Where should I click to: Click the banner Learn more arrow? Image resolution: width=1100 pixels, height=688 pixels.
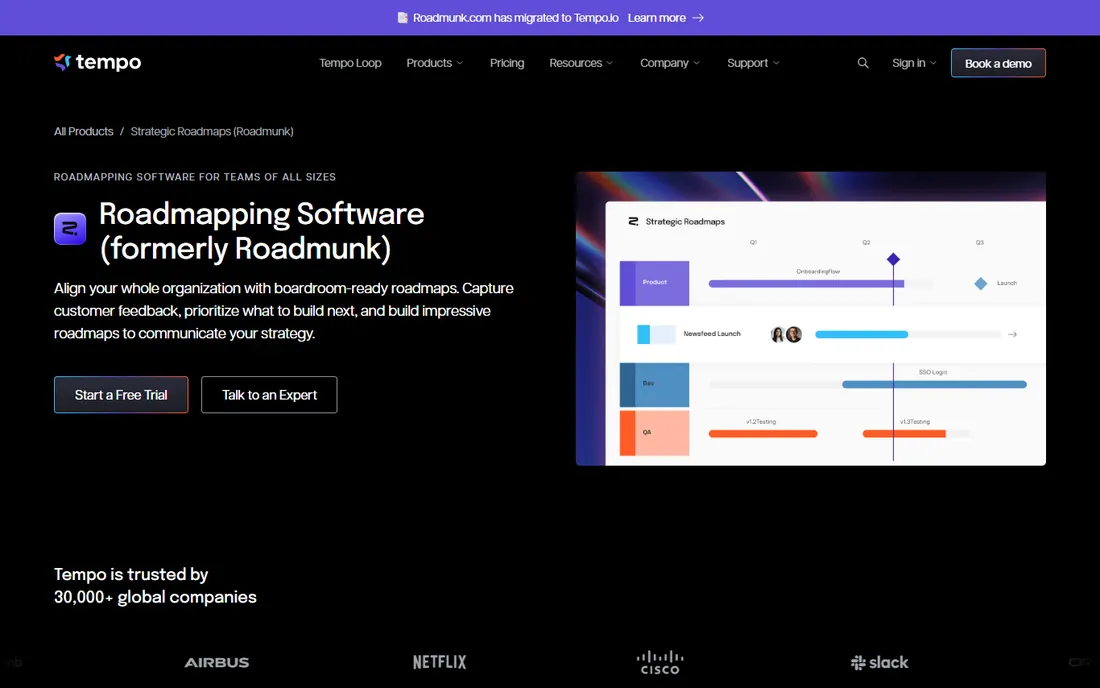point(698,18)
